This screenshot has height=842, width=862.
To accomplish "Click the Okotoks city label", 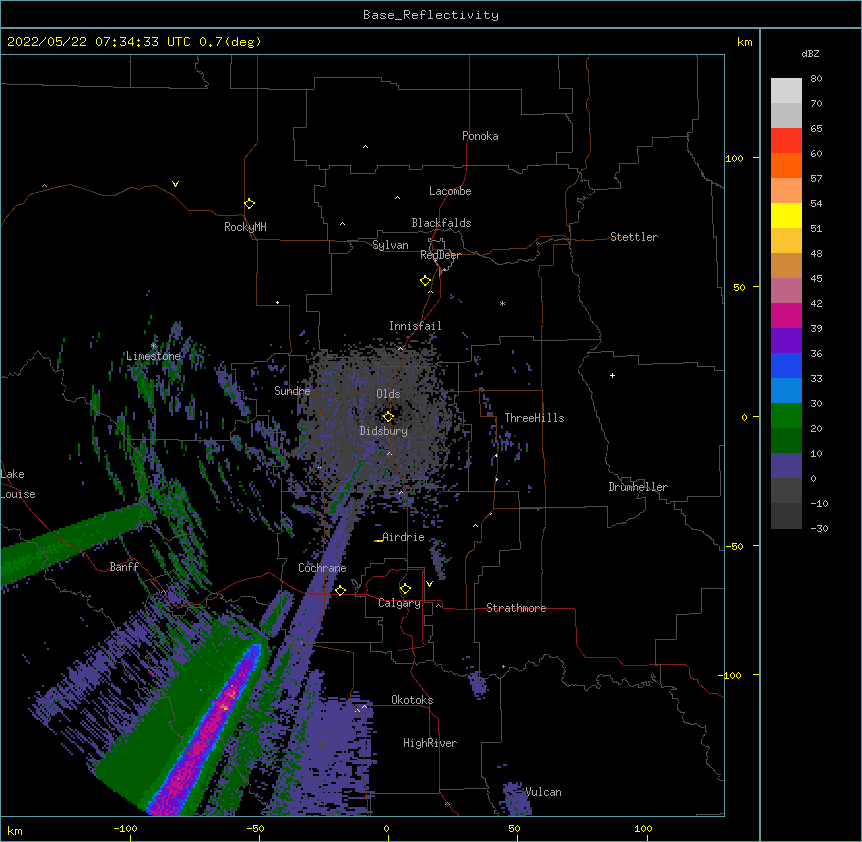I will click(x=412, y=700).
